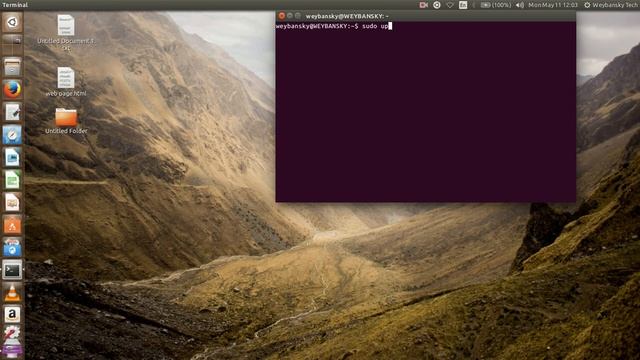Viewport: 640px width, 360px height.
Task: Open the clock showing Mon May 11 12:03
Action: pyautogui.click(x=553, y=5)
